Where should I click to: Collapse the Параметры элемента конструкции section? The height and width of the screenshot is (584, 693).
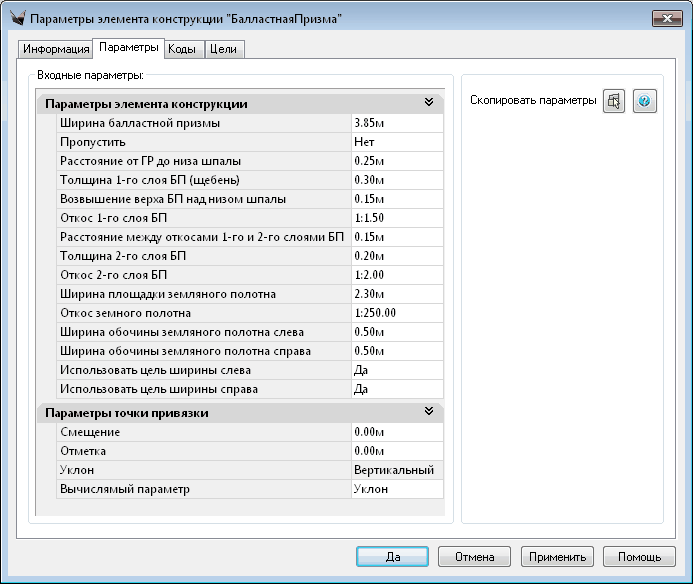click(428, 103)
